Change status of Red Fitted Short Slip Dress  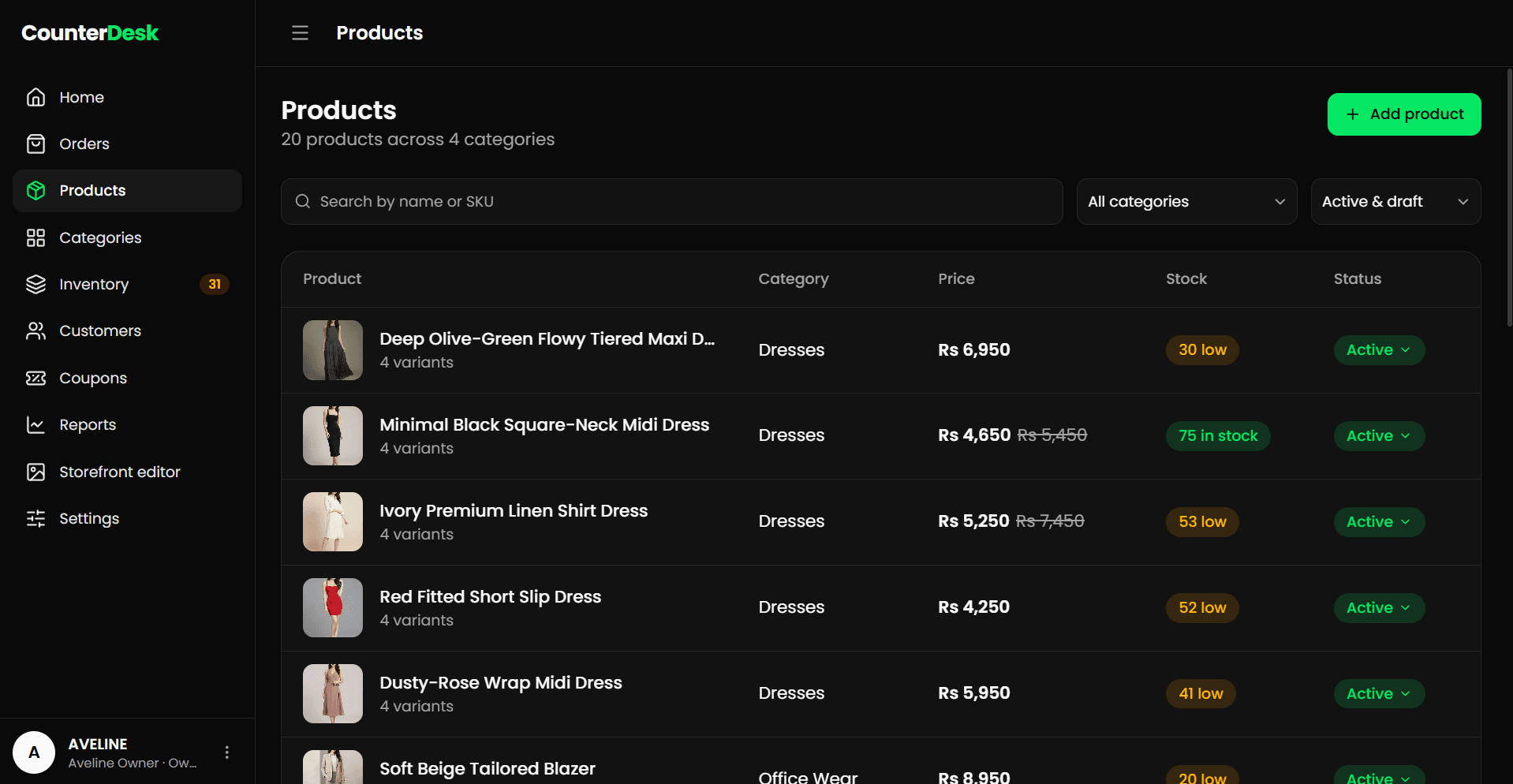point(1379,608)
